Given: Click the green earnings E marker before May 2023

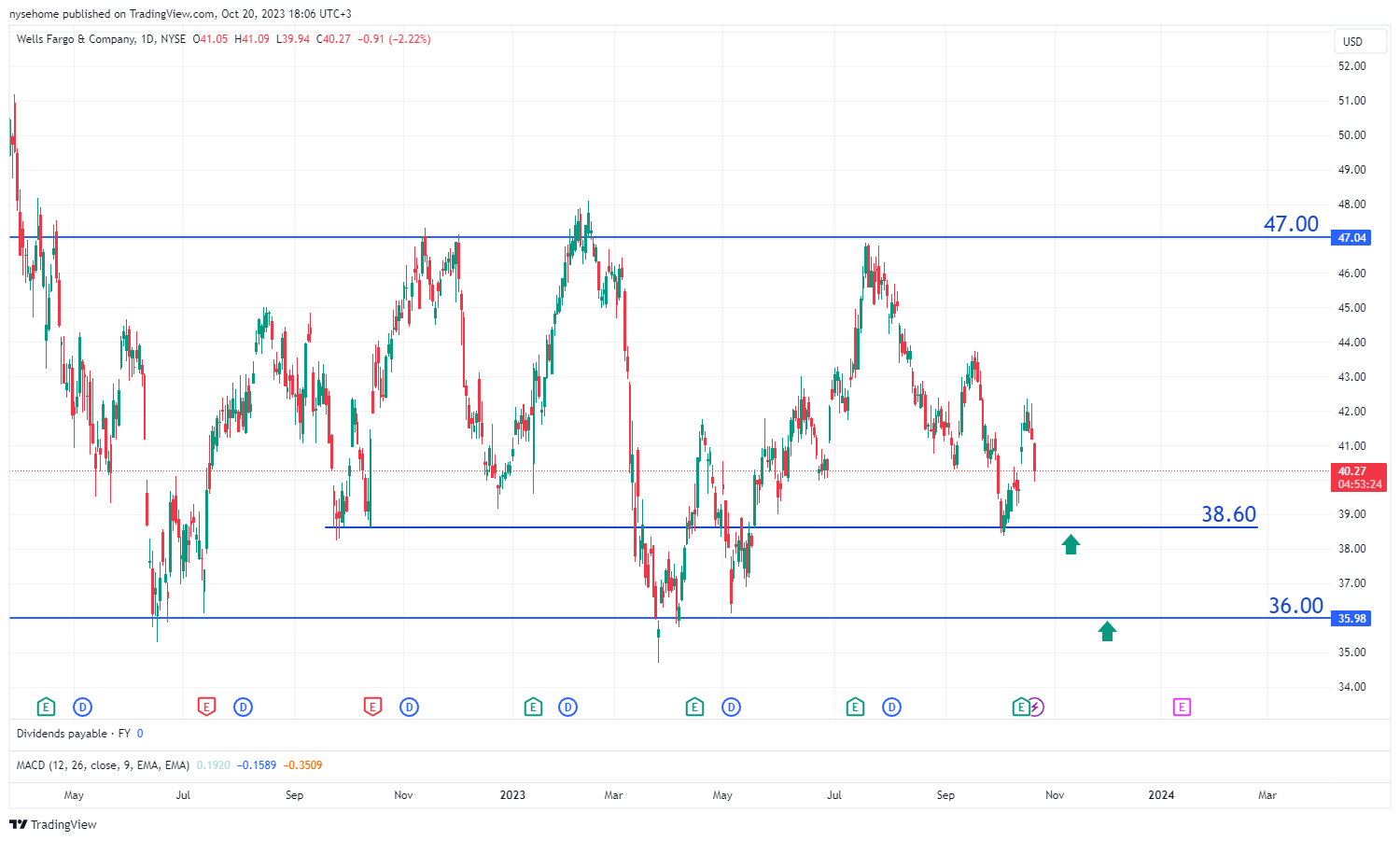Looking at the screenshot, I should pyautogui.click(x=694, y=708).
